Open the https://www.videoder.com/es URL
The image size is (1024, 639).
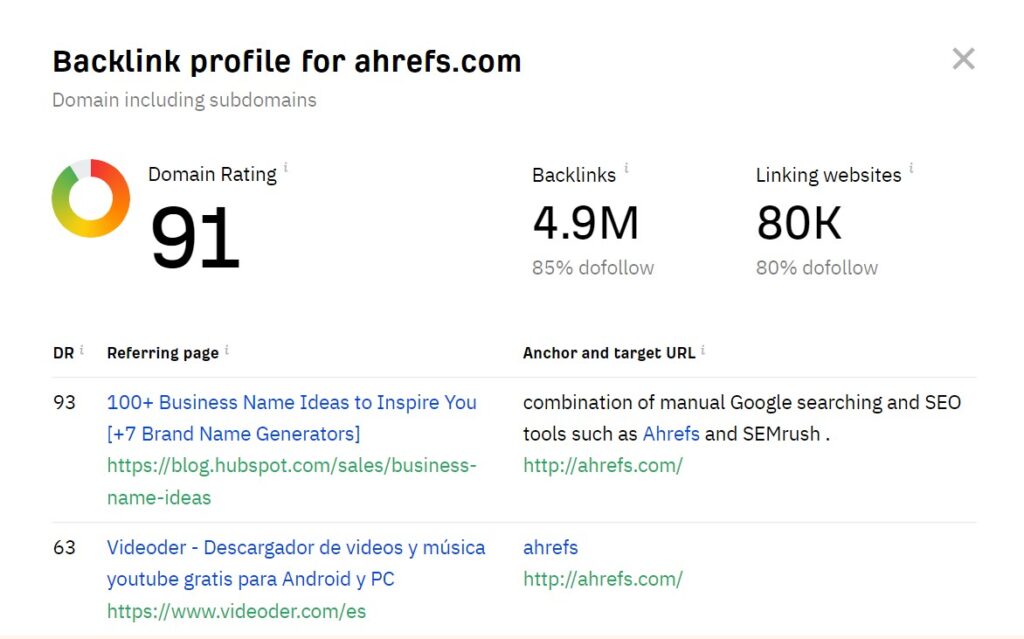[236, 611]
